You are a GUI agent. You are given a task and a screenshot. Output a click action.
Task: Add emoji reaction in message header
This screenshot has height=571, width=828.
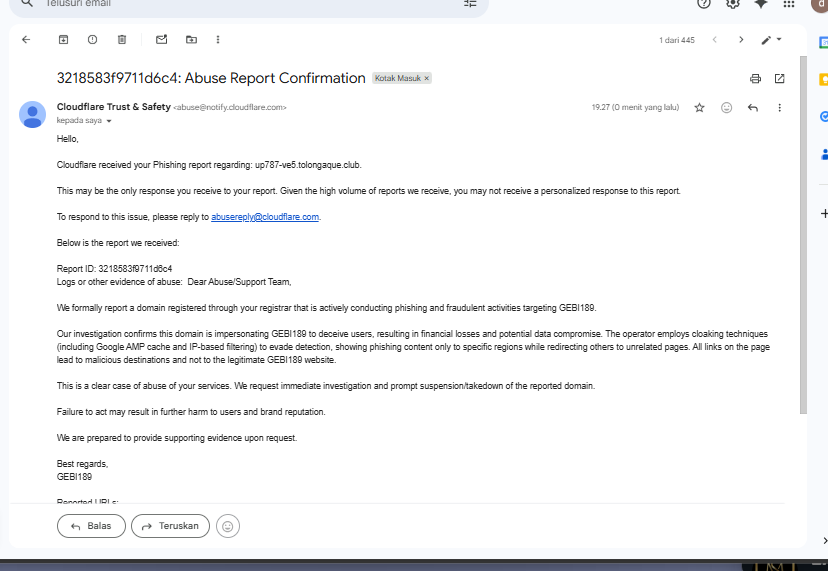[x=727, y=108]
